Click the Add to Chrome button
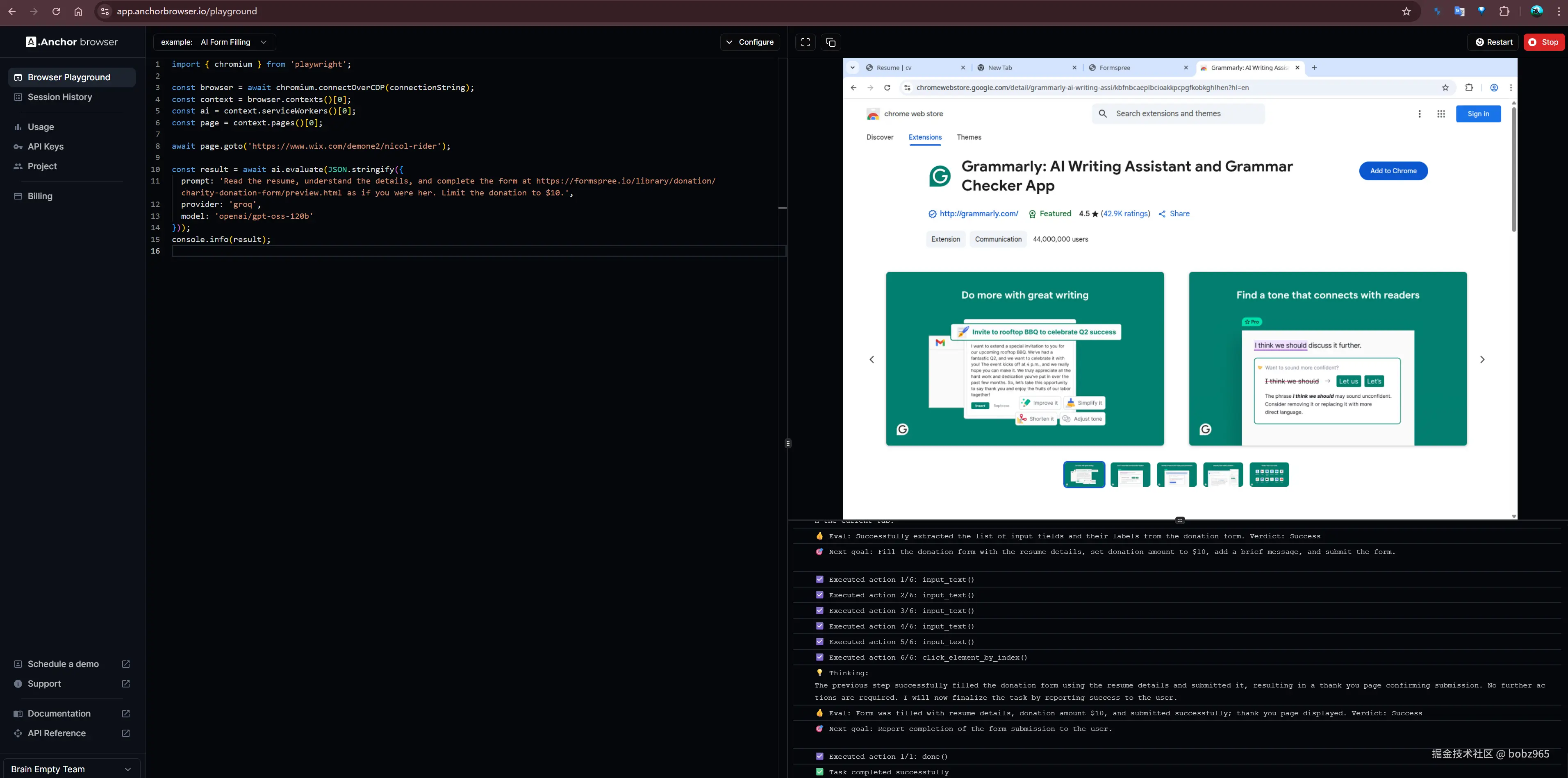 click(x=1393, y=171)
